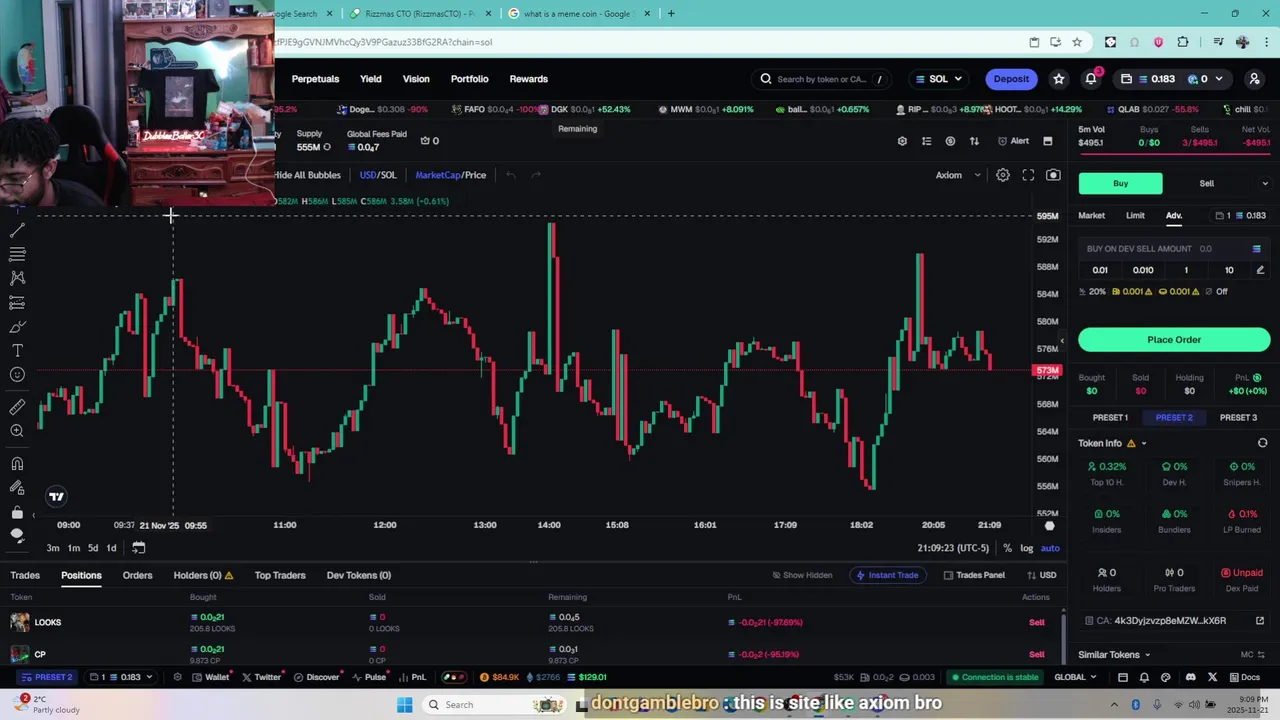Toggle the magnet snap mode
Image resolution: width=1280 pixels, height=720 pixels.
click(x=17, y=463)
